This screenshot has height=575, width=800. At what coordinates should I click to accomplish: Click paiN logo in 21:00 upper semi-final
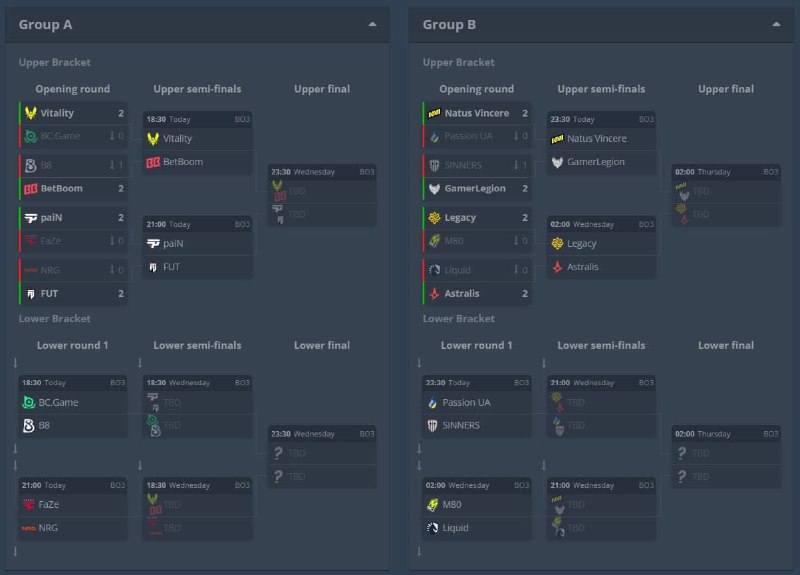(153, 243)
